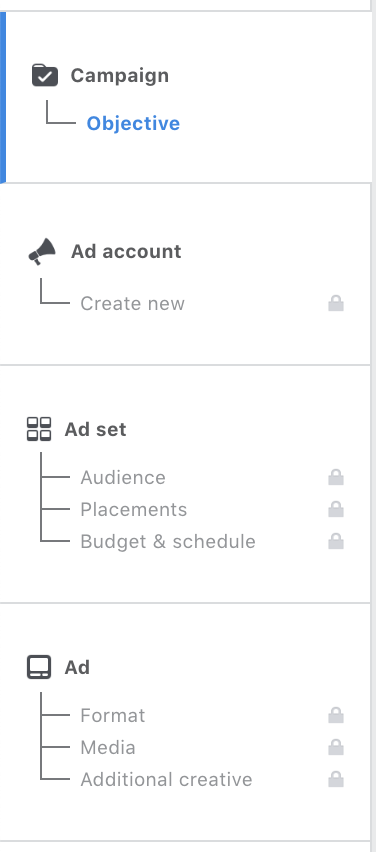
Task: Open the Placements step
Action: 134,510
